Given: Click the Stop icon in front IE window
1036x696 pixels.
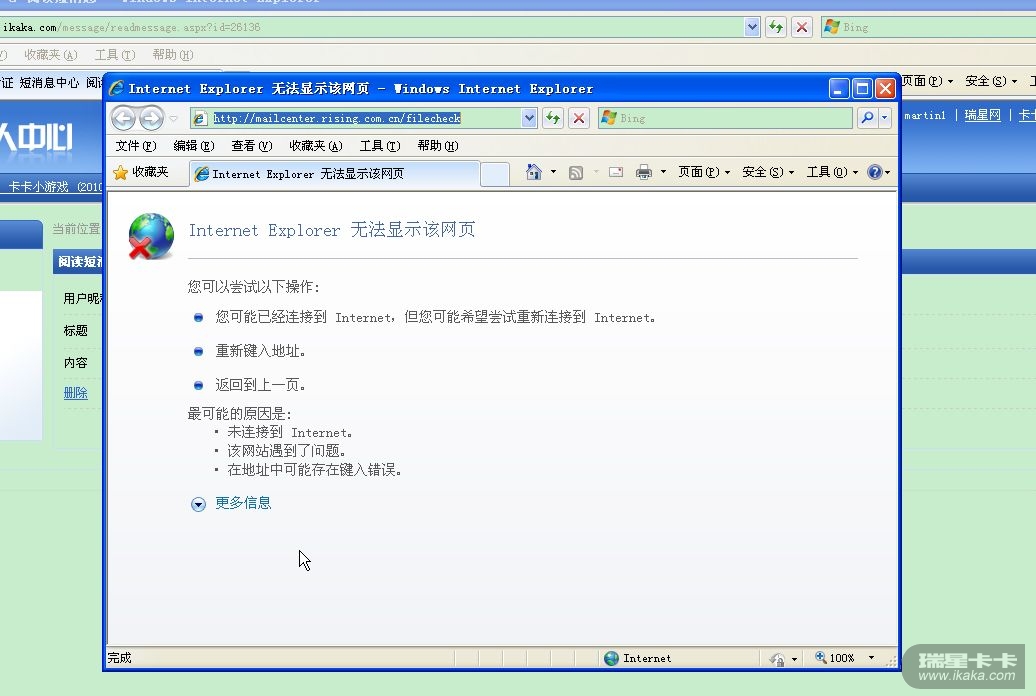Looking at the screenshot, I should [x=579, y=118].
